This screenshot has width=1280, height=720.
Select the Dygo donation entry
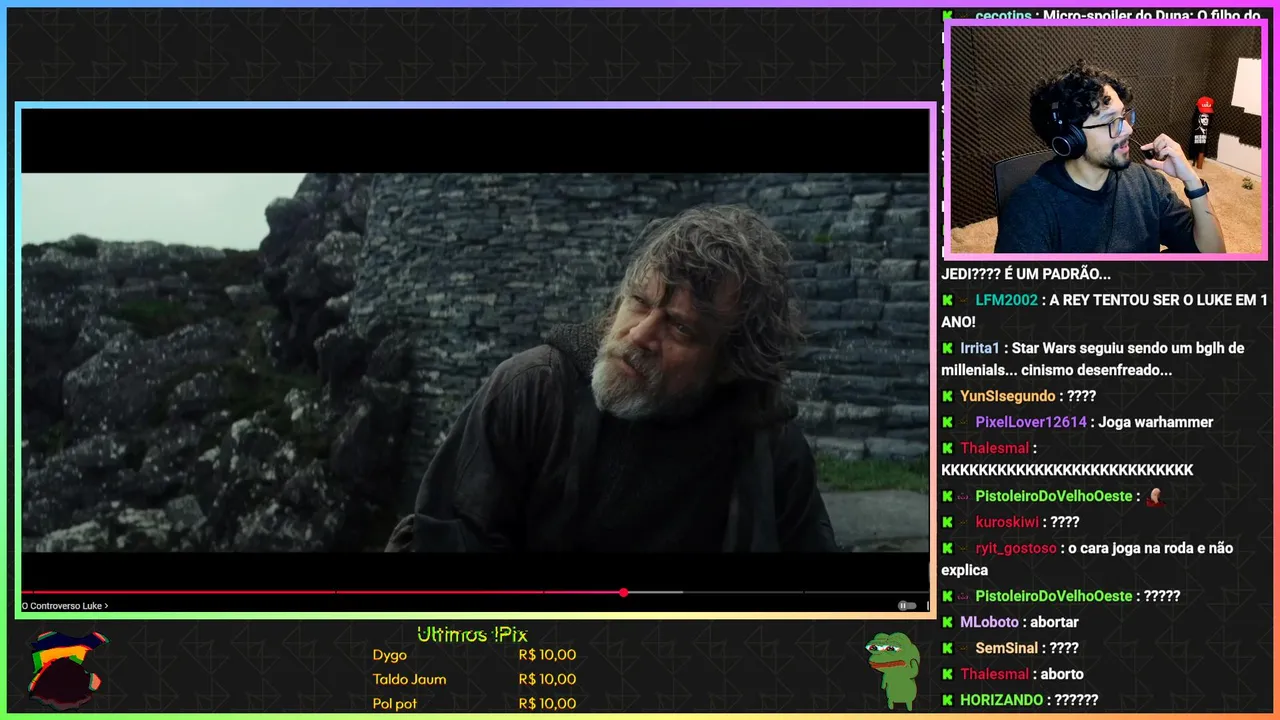(474, 655)
